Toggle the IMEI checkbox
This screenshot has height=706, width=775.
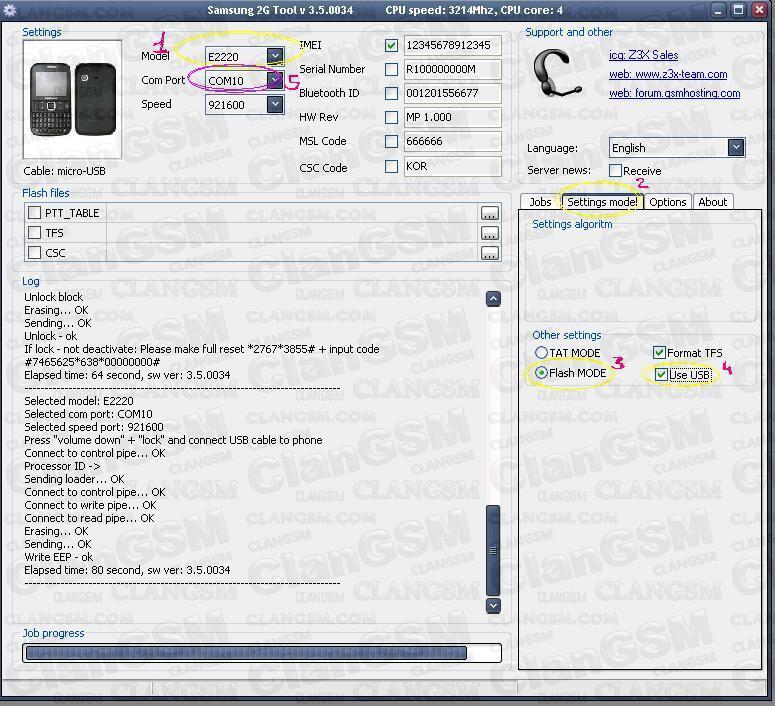[391, 45]
